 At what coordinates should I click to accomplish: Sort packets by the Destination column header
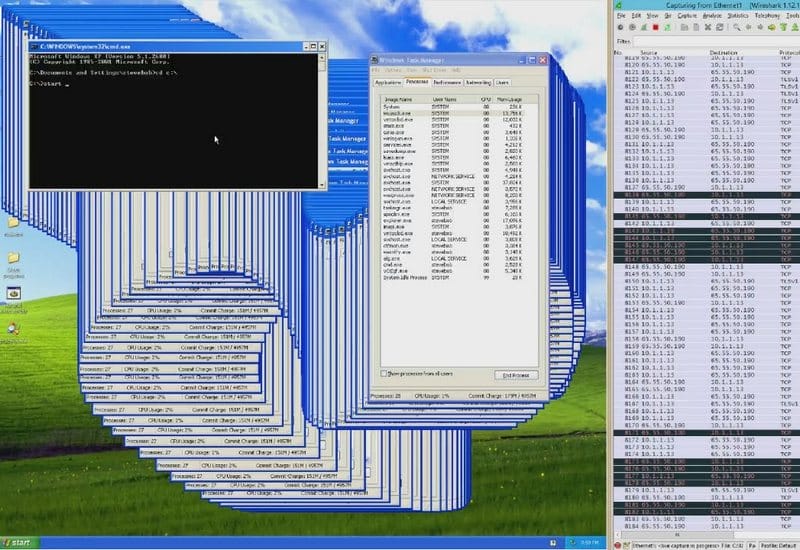[x=725, y=52]
